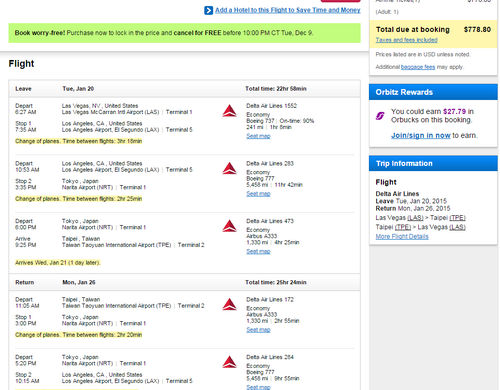Open More Flight Details link
This screenshot has height=390, width=500.
(x=402, y=236)
